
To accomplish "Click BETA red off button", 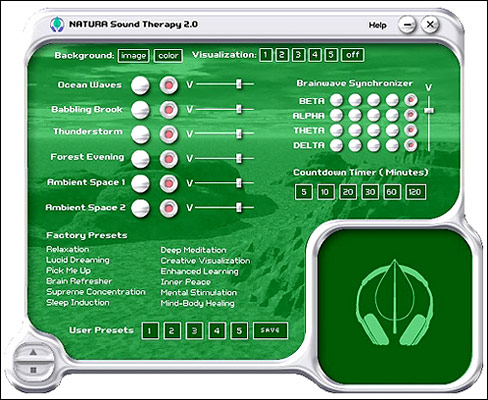I will pos(411,100).
